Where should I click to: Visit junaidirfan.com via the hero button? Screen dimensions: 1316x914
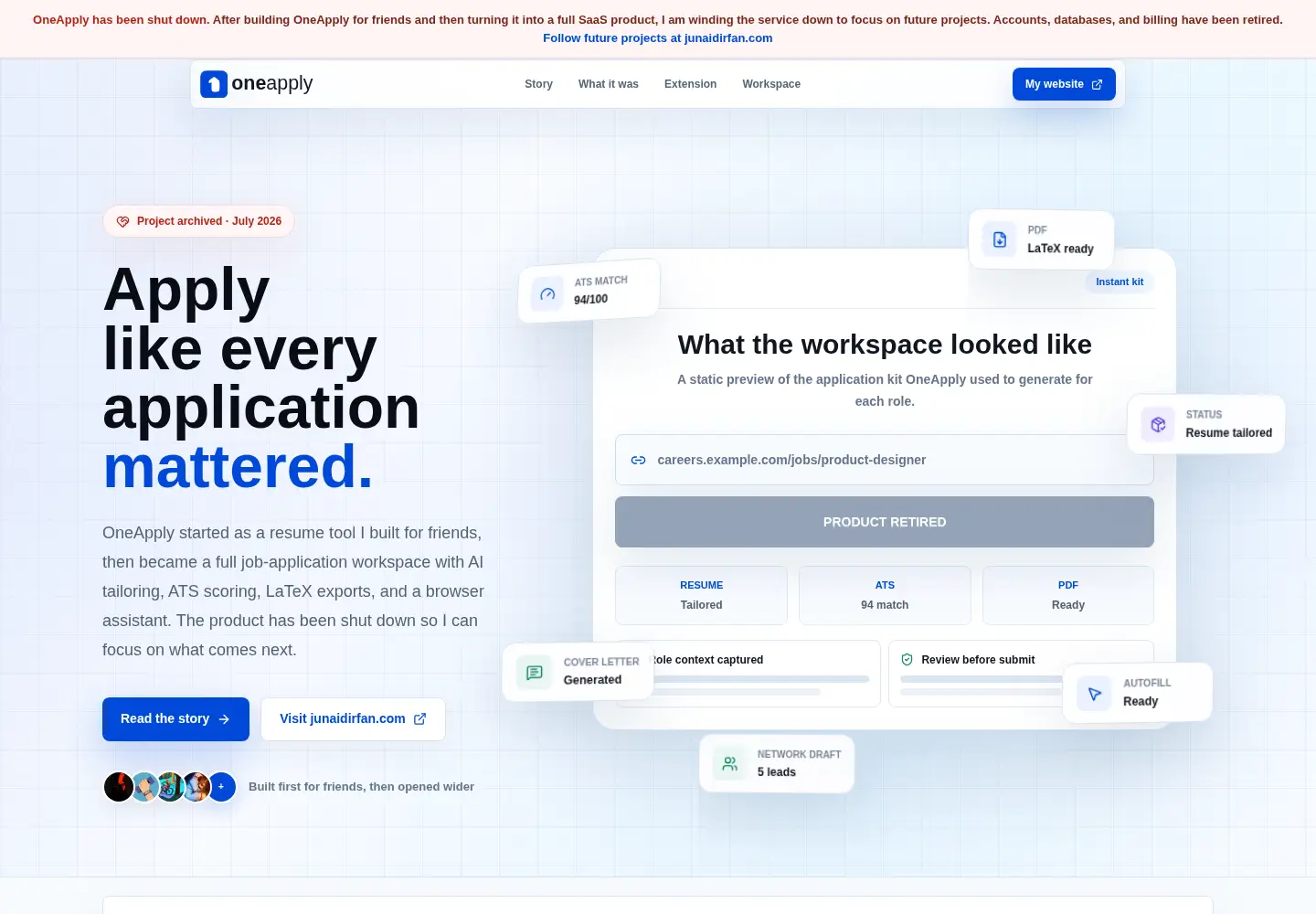[x=353, y=719]
